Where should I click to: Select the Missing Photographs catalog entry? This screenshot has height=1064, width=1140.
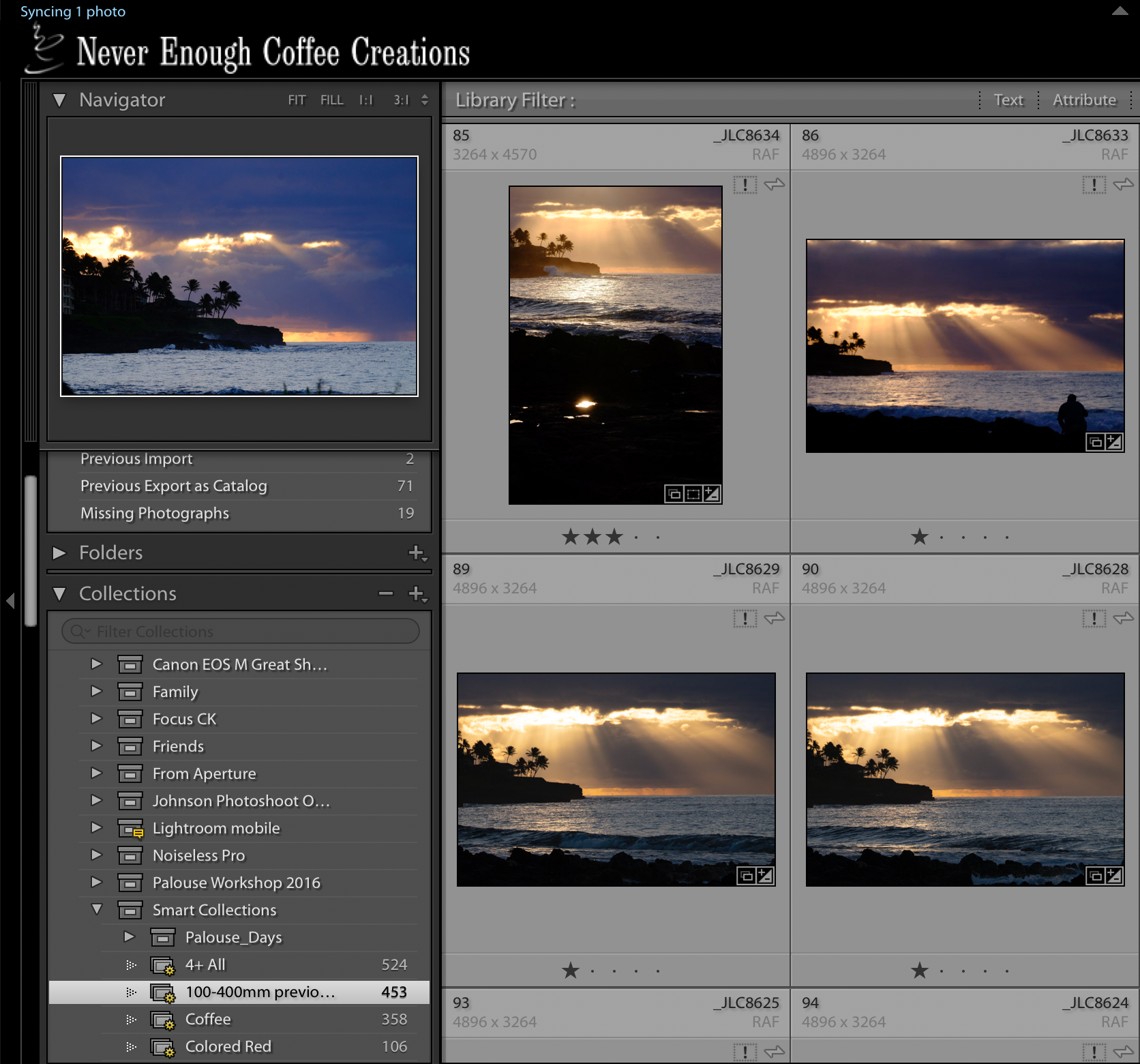pos(155,513)
